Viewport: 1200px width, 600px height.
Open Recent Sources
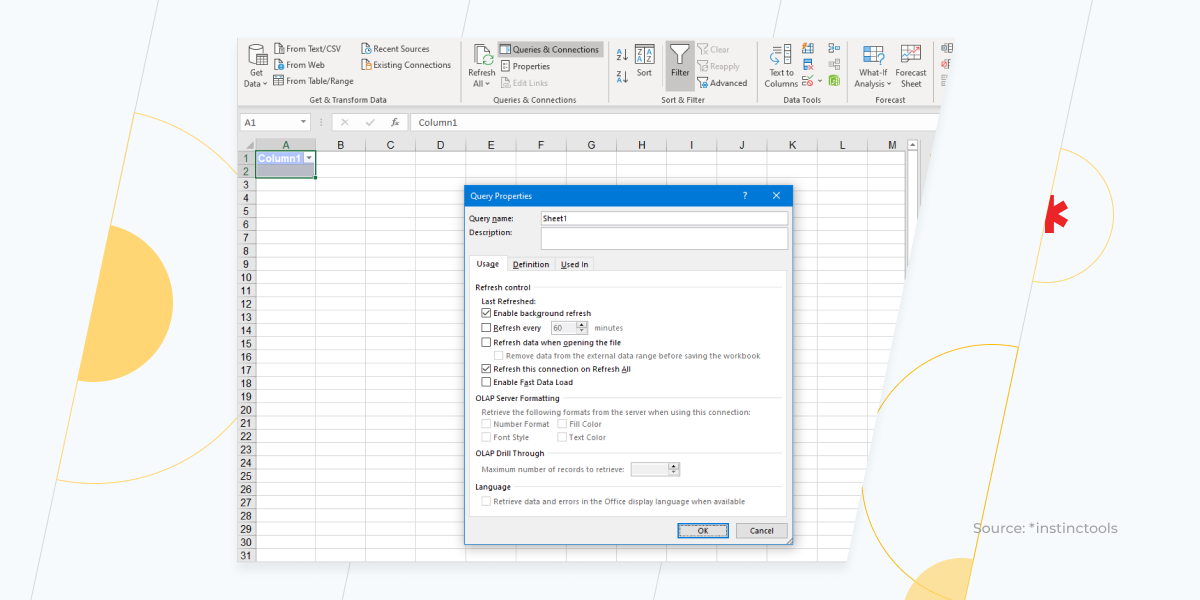pos(395,49)
